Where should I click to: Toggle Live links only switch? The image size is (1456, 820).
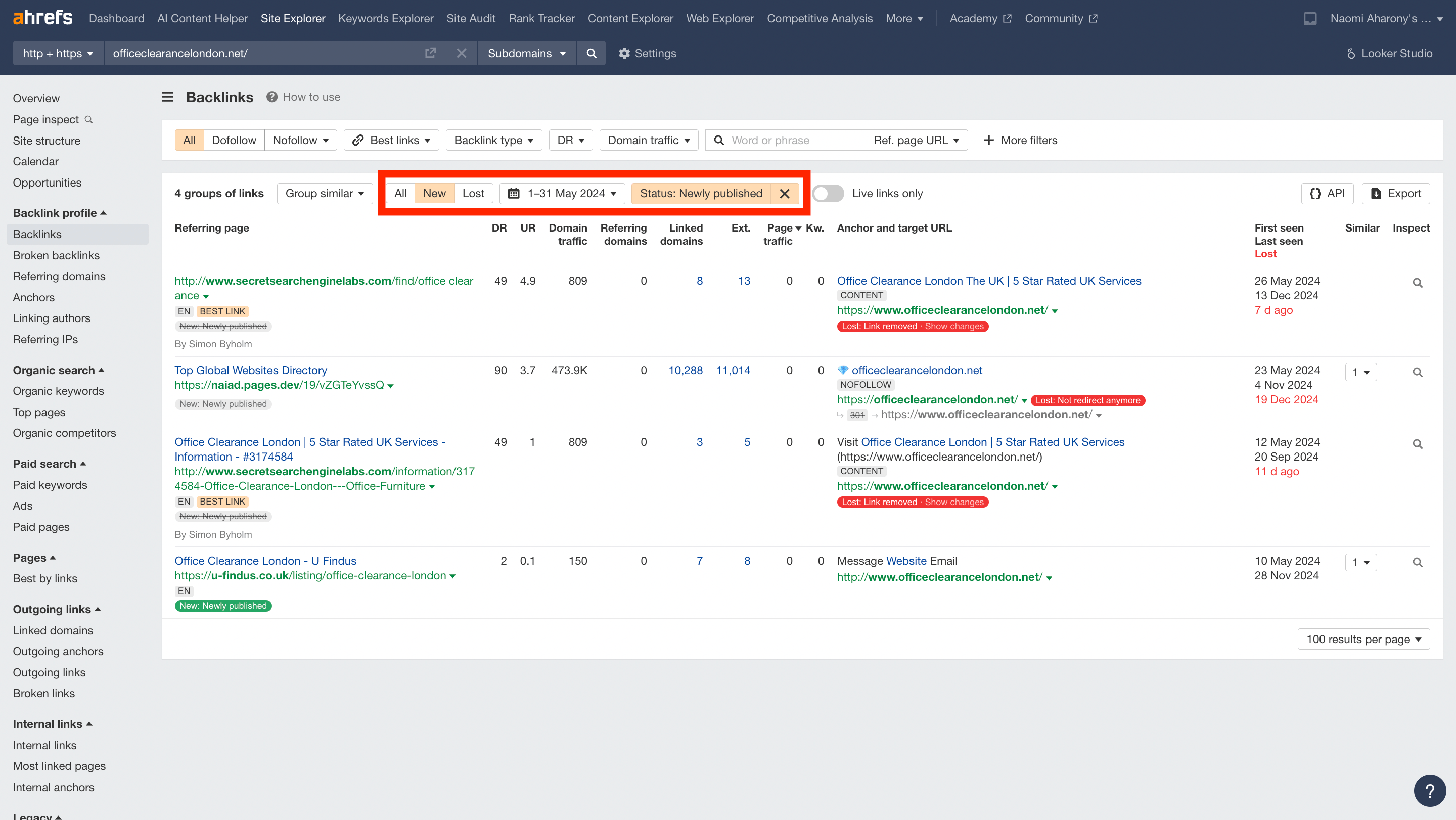(828, 193)
